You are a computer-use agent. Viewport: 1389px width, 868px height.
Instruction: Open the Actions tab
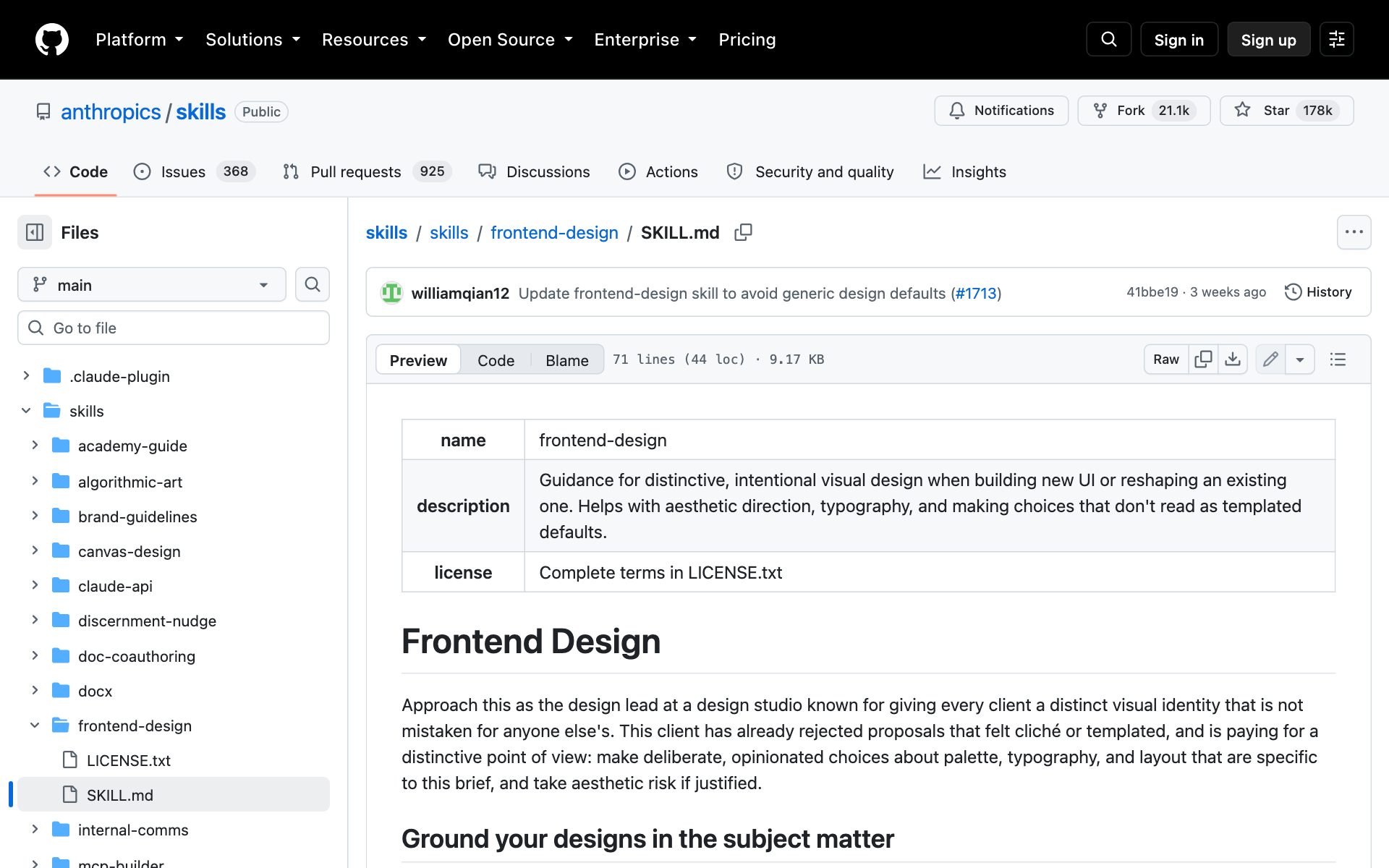pos(658,171)
